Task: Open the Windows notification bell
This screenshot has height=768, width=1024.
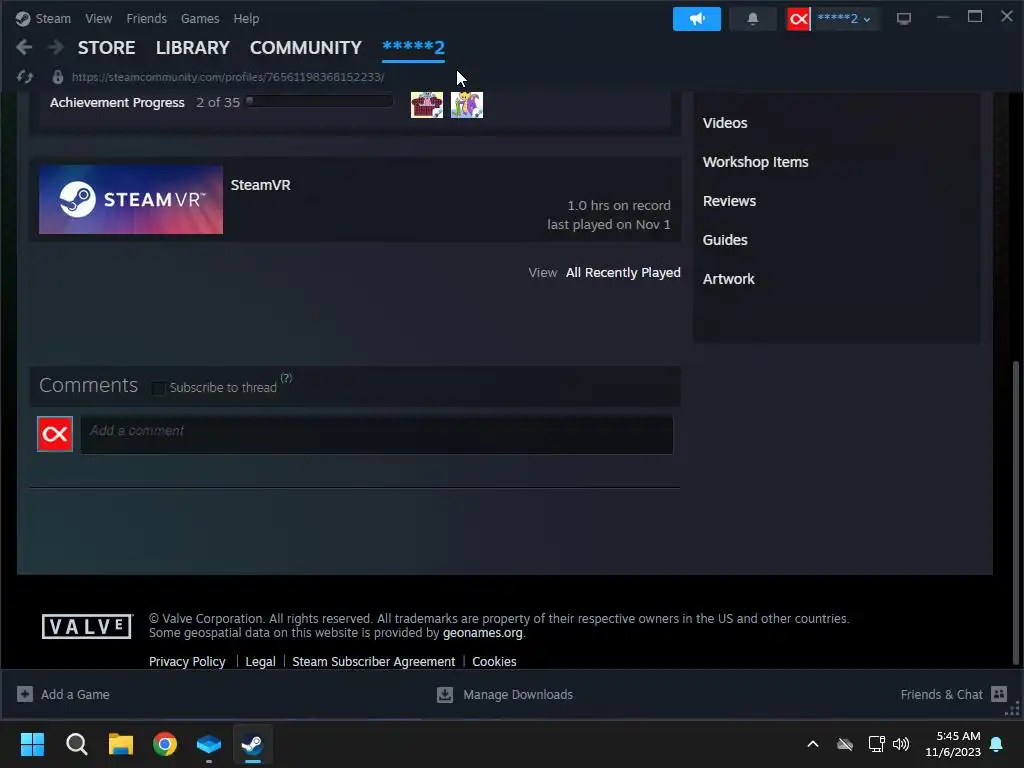Action: [997, 744]
